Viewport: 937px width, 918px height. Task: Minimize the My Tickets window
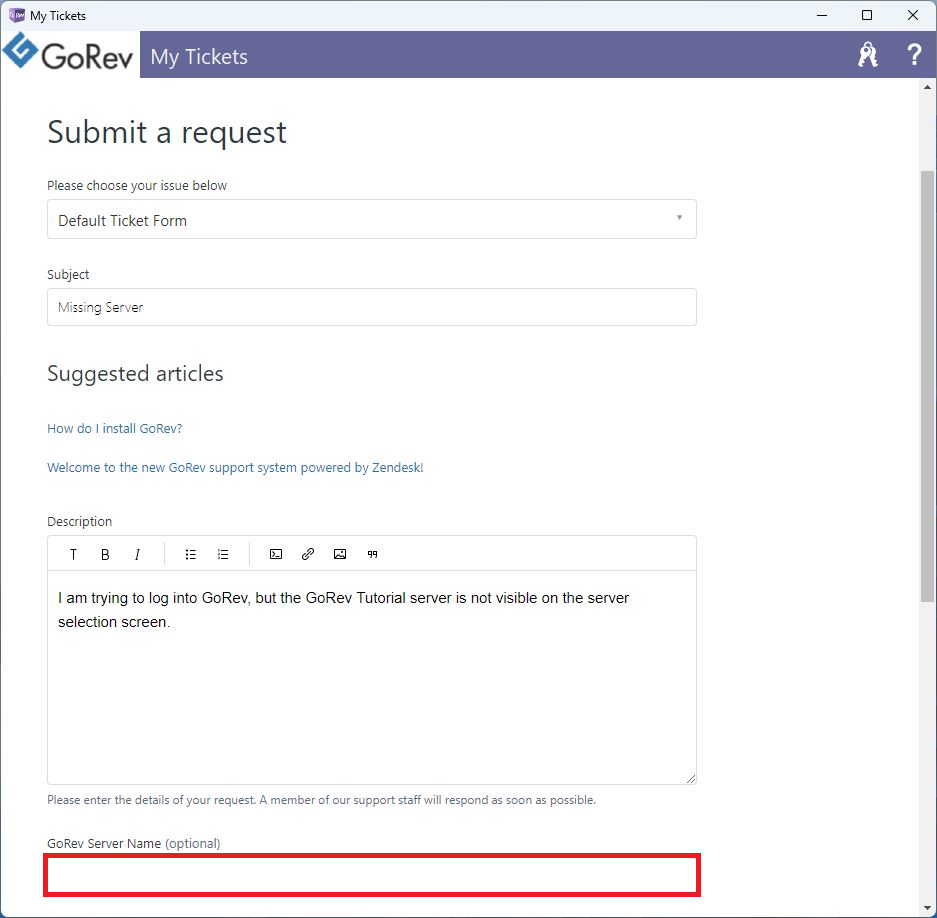[x=822, y=15]
